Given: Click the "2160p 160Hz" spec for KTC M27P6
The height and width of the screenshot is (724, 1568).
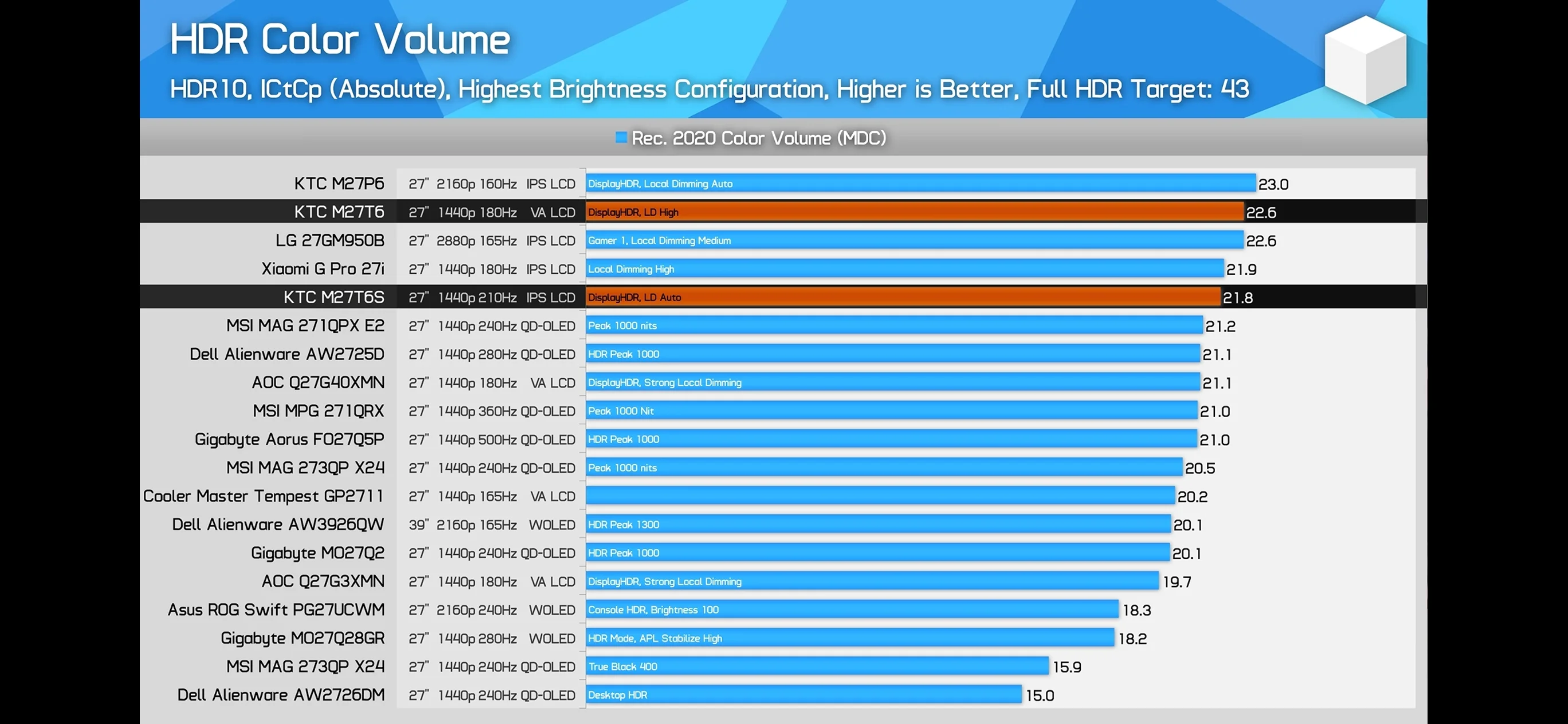Looking at the screenshot, I should click(477, 184).
